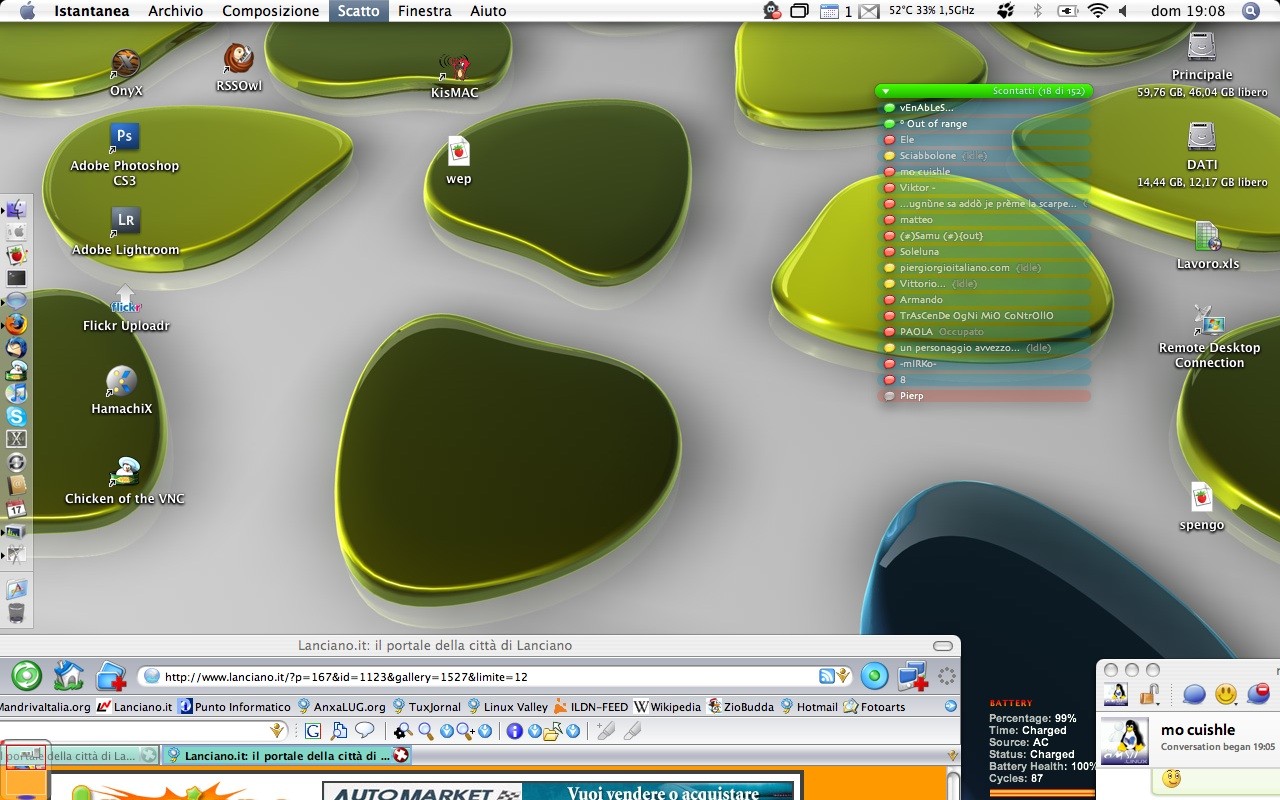
Task: Open the RSSOwl desktop icon
Action: point(238,60)
